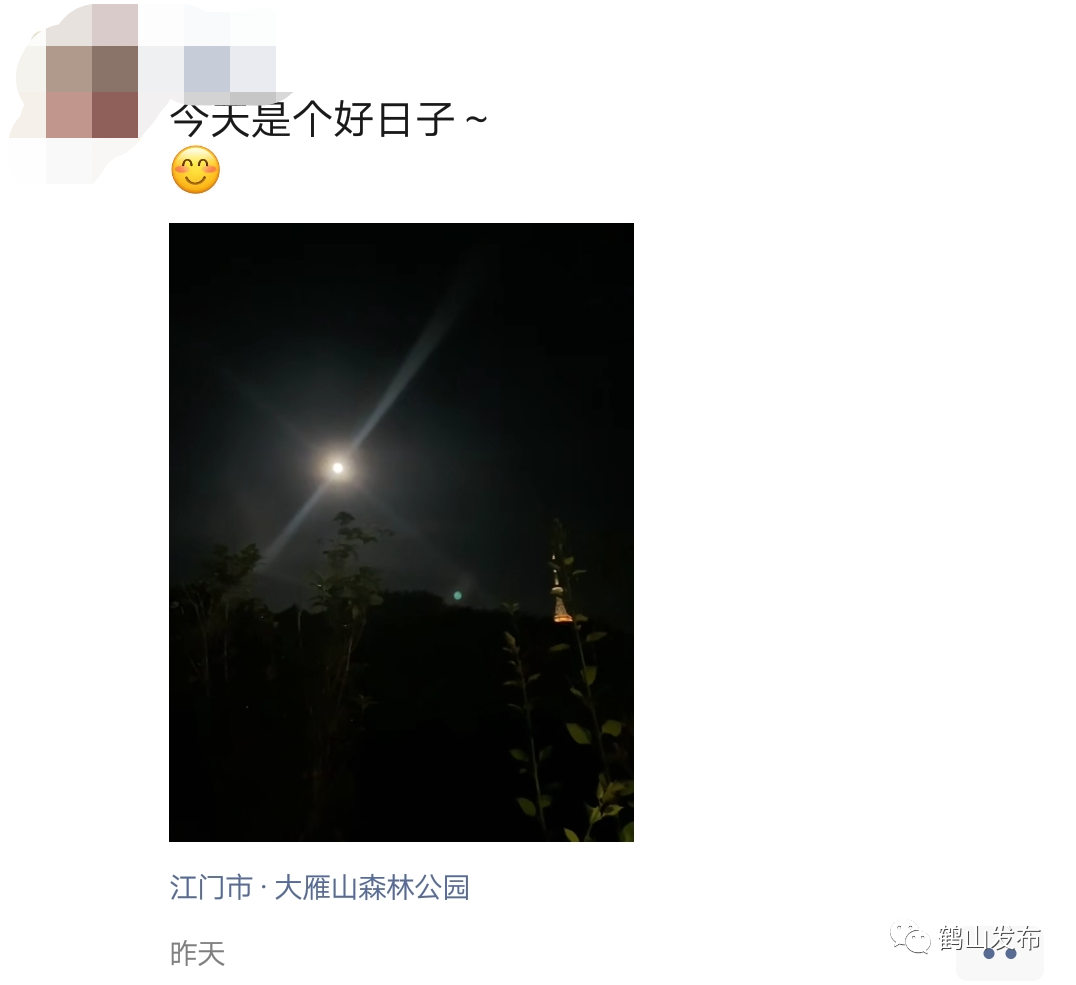Click the green lens flare dot in photo
Viewport: 1076px width, 985px height.
(458, 596)
